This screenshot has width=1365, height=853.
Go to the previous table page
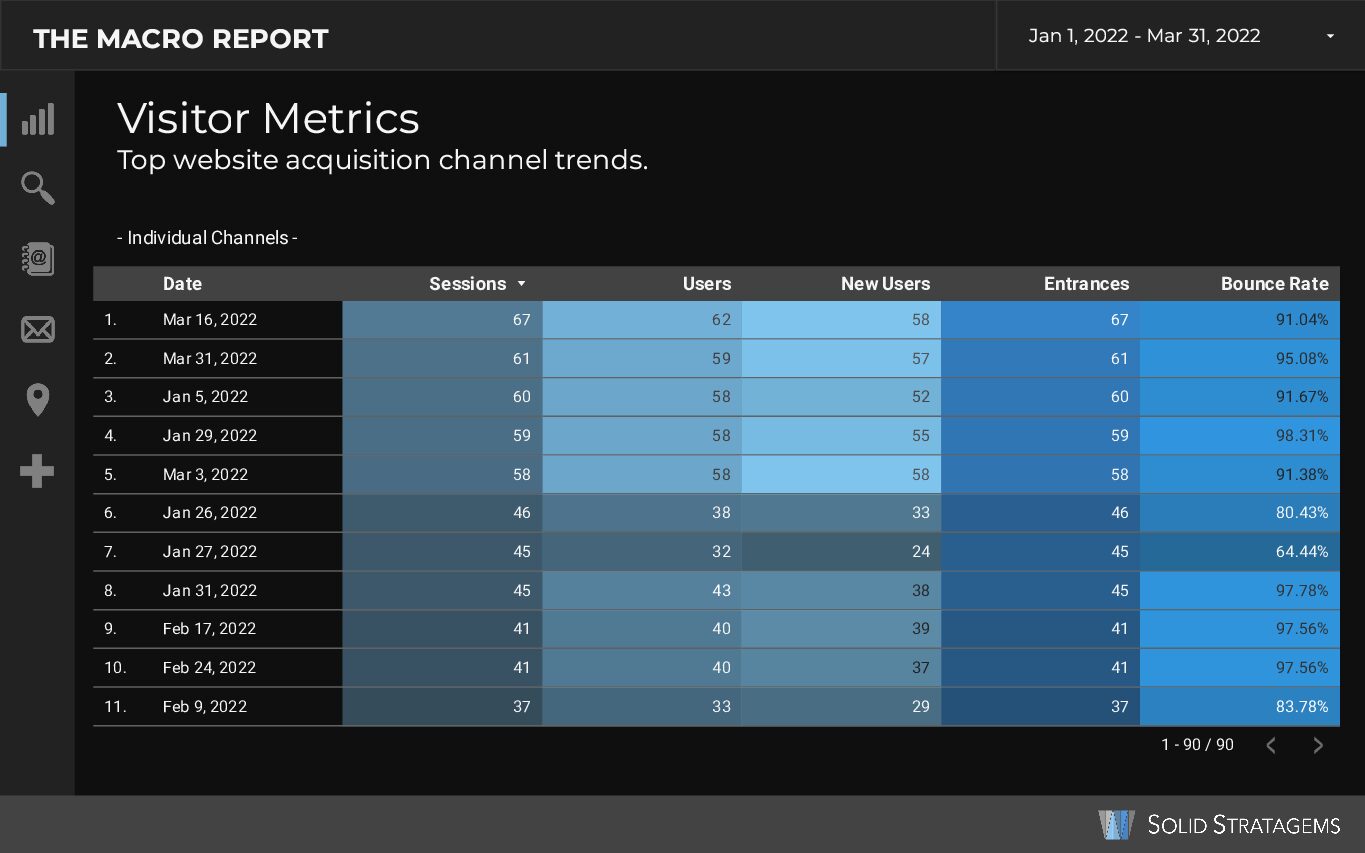pos(1271,745)
